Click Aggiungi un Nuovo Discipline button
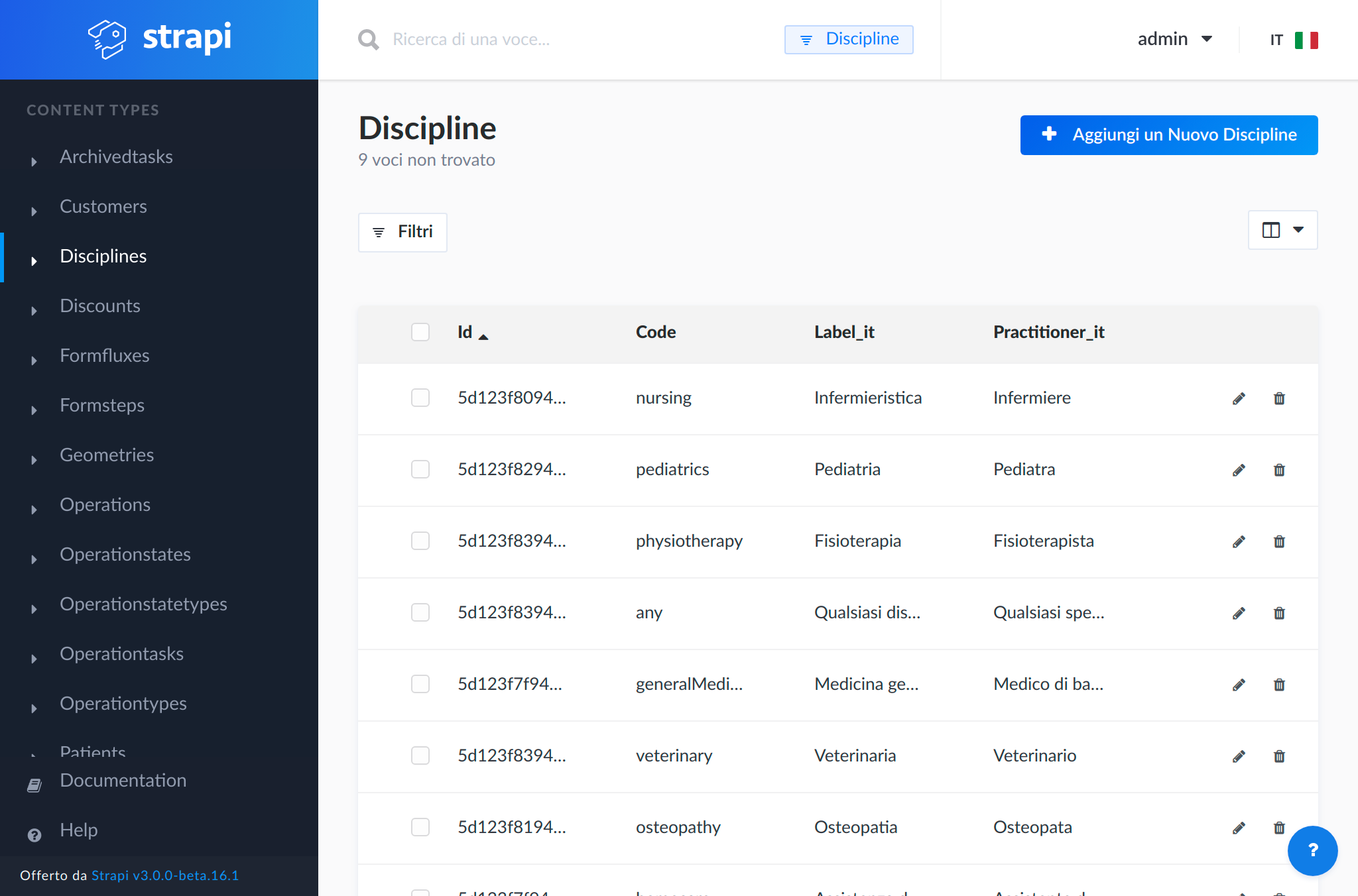This screenshot has width=1358, height=896. tap(1168, 135)
